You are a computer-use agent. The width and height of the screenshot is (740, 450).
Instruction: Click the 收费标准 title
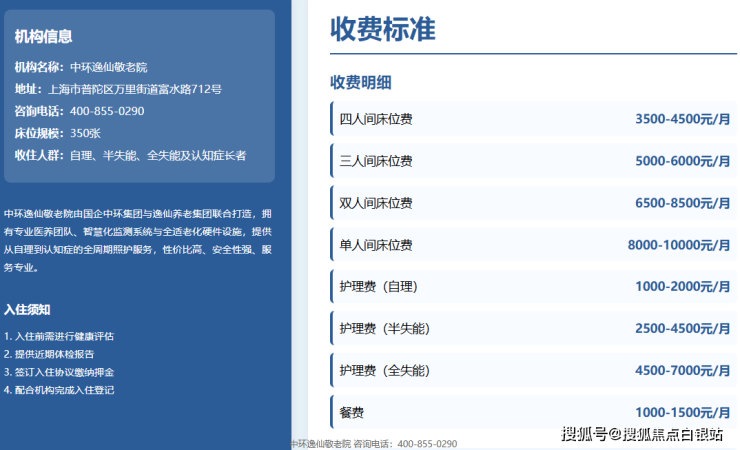(x=383, y=29)
